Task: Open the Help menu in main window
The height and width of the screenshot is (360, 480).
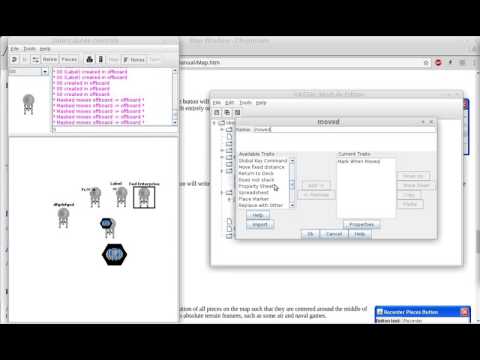Action: pyautogui.click(x=45, y=49)
